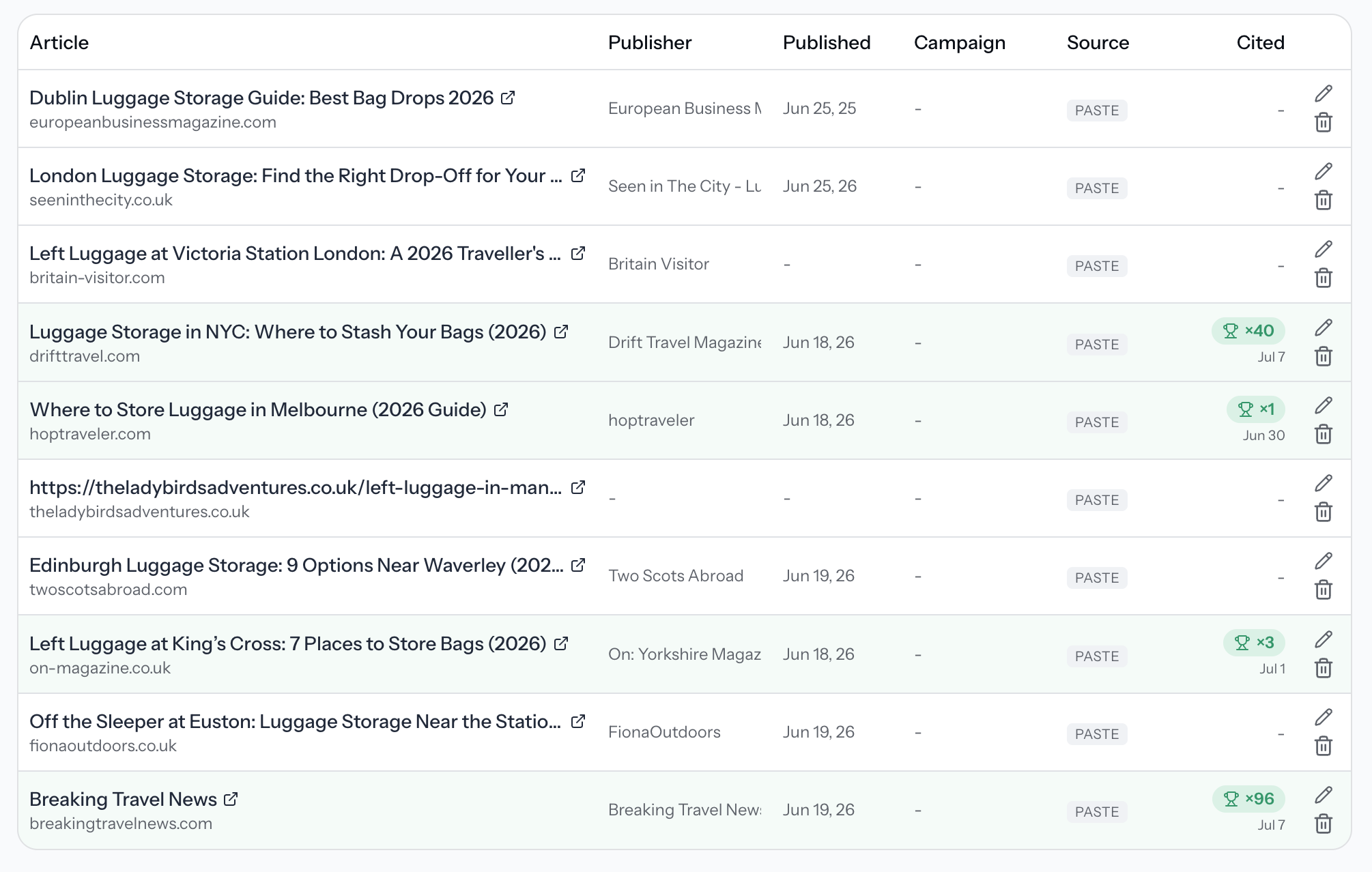This screenshot has width=1372, height=872.
Task: Delete the On: Yorkshire Magazine row
Action: [x=1324, y=669]
